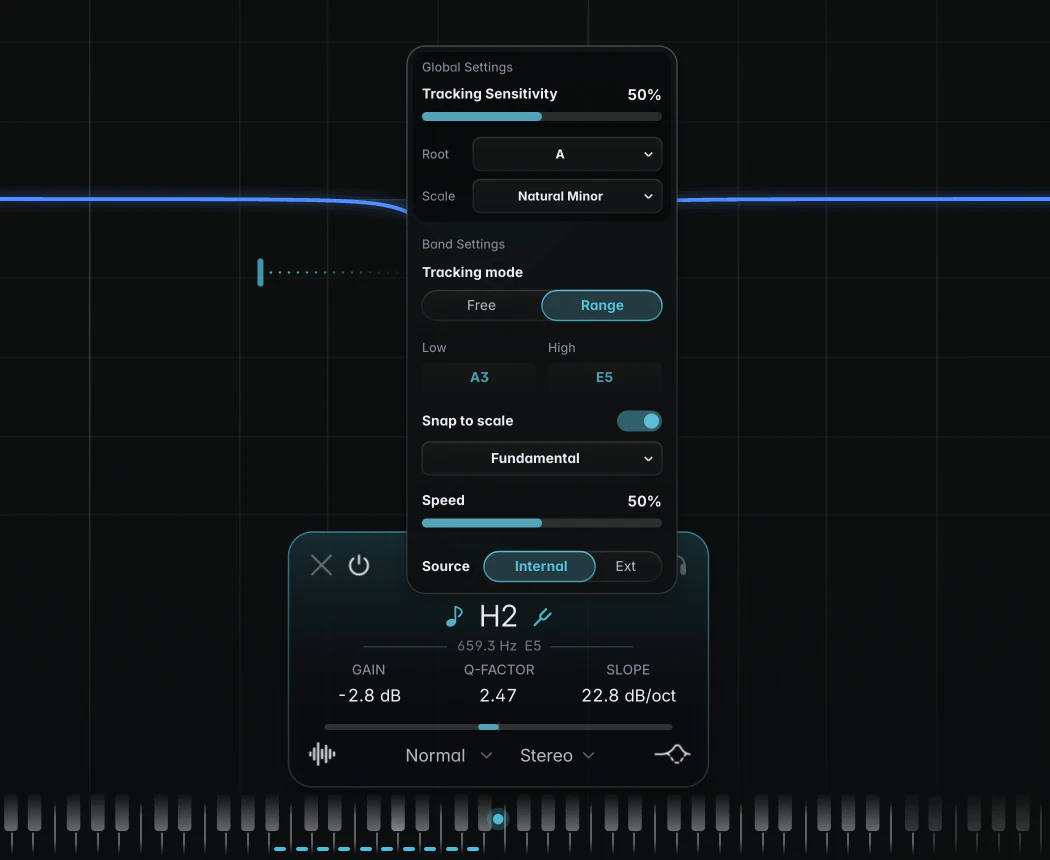The width and height of the screenshot is (1050, 860).
Task: Adjust the Speed slider
Action: 542,523
